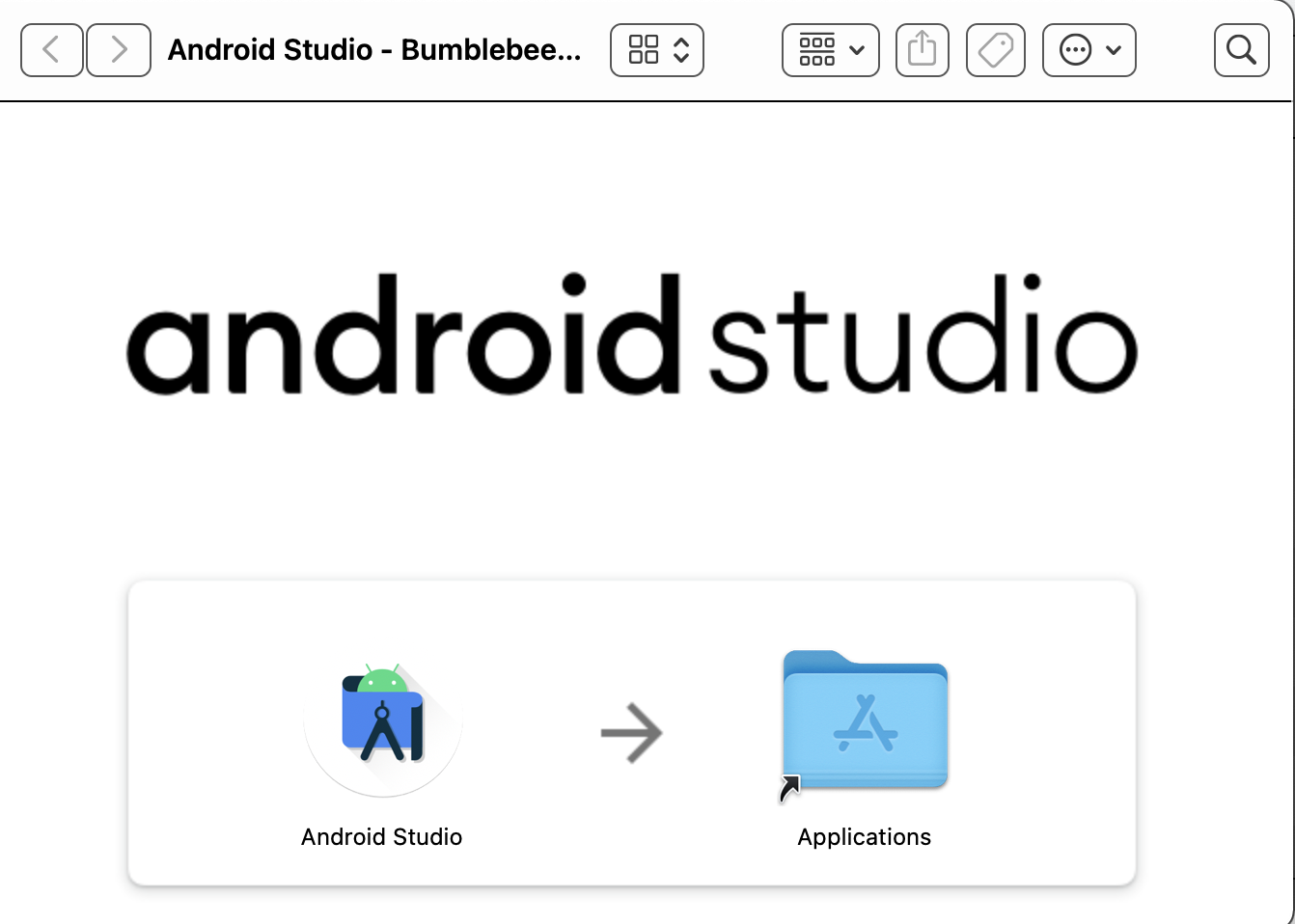Open the Android Studio app icon
Screen dimensions: 1295x924
(x=382, y=725)
